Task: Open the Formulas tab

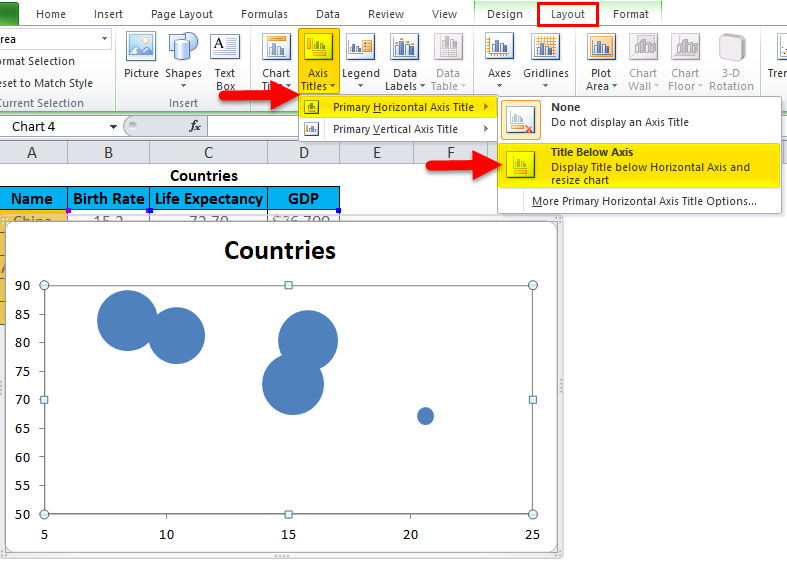Action: (x=264, y=14)
